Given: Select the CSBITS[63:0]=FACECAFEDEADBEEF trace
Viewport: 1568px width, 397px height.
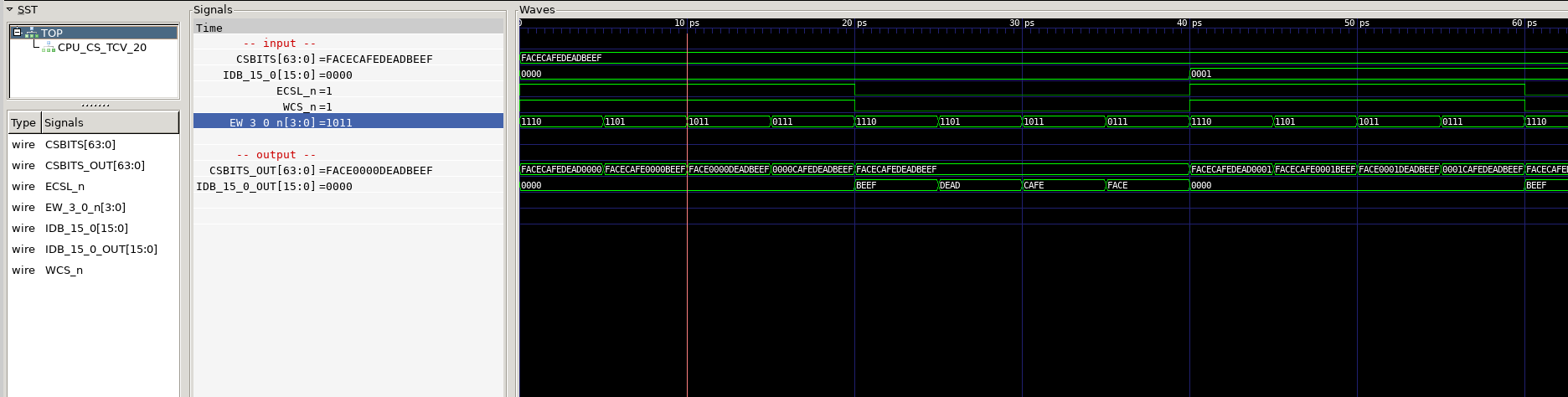Looking at the screenshot, I should pos(334,59).
